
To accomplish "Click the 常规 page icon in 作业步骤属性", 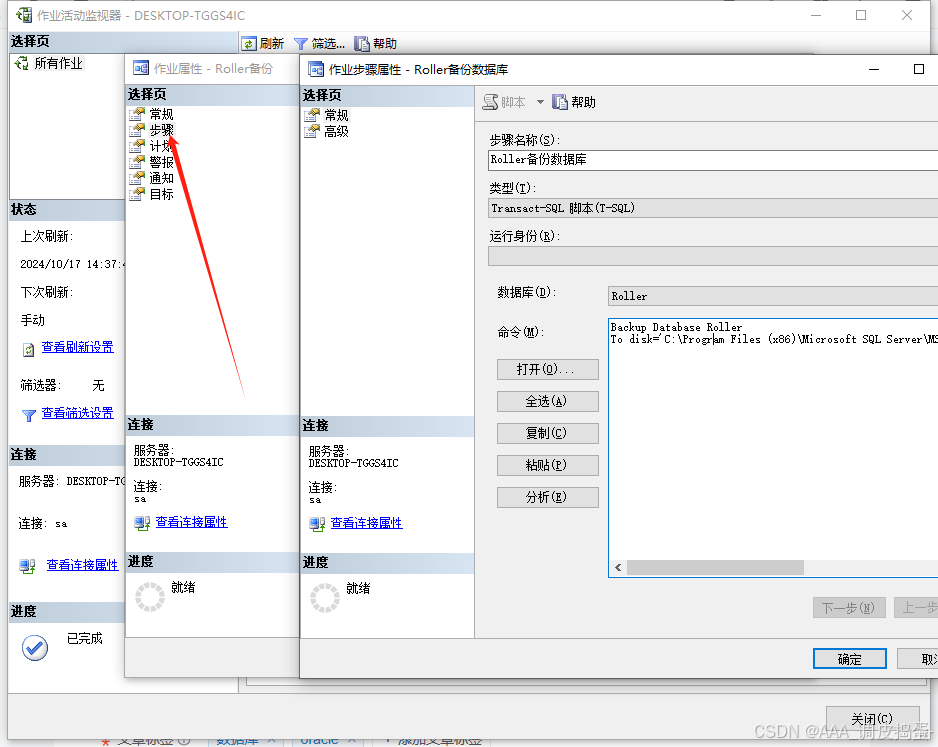I will pyautogui.click(x=312, y=115).
